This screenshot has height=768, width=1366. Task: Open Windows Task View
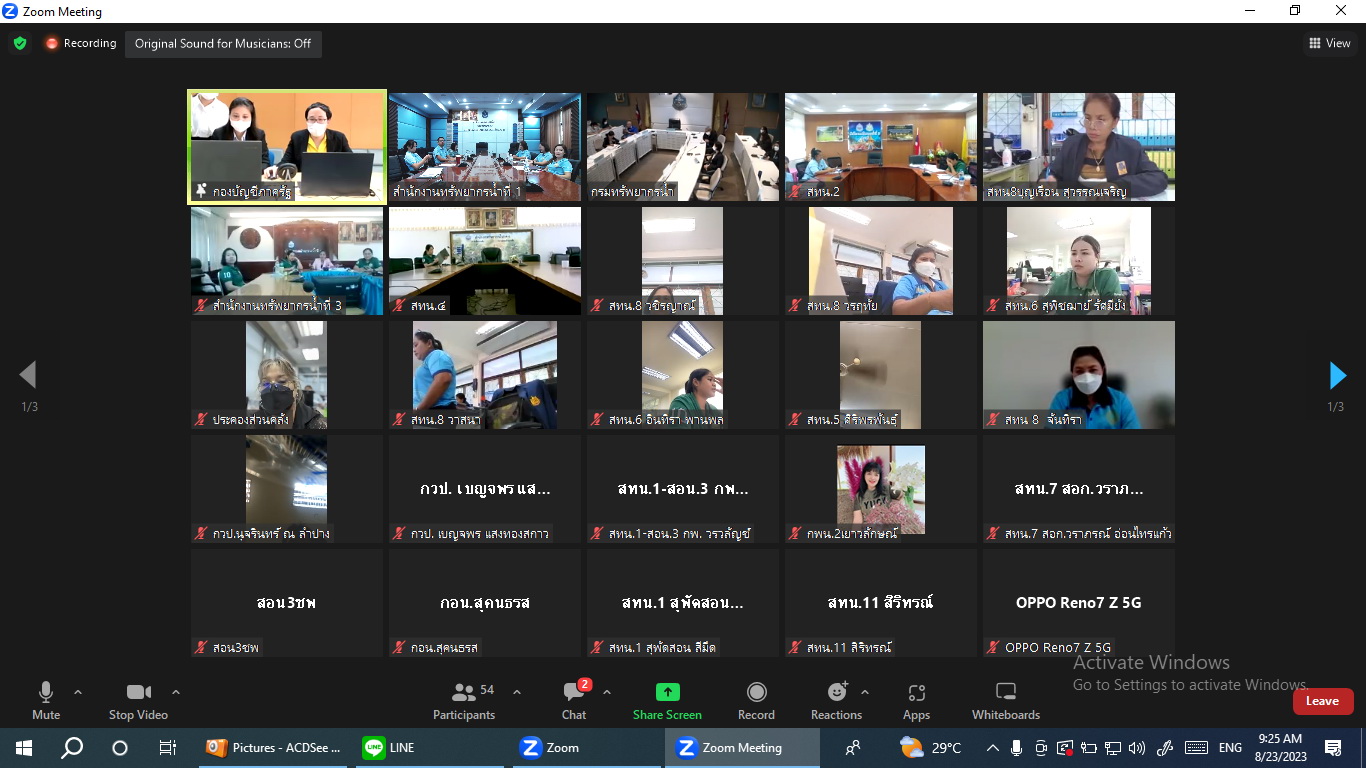click(168, 748)
